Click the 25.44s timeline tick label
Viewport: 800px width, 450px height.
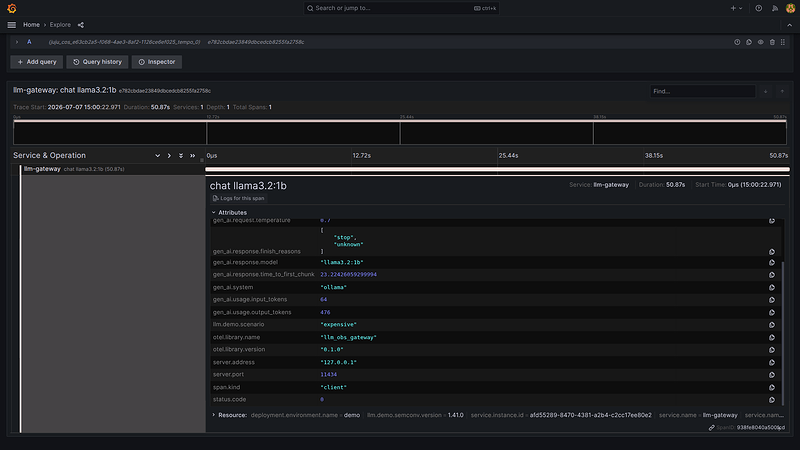[508, 156]
